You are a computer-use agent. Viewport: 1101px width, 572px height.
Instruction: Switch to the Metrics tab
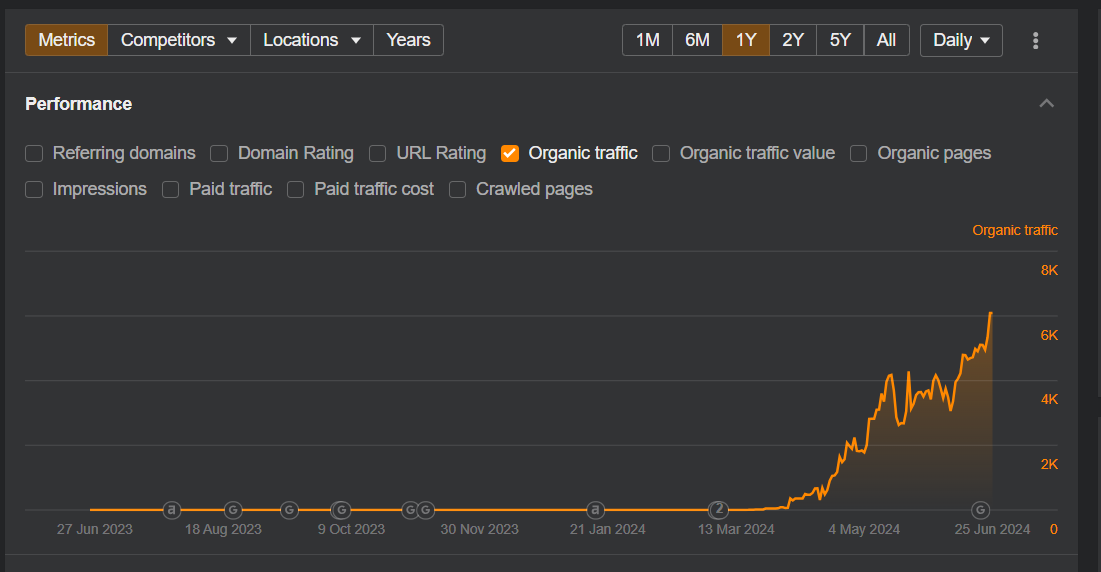point(67,40)
